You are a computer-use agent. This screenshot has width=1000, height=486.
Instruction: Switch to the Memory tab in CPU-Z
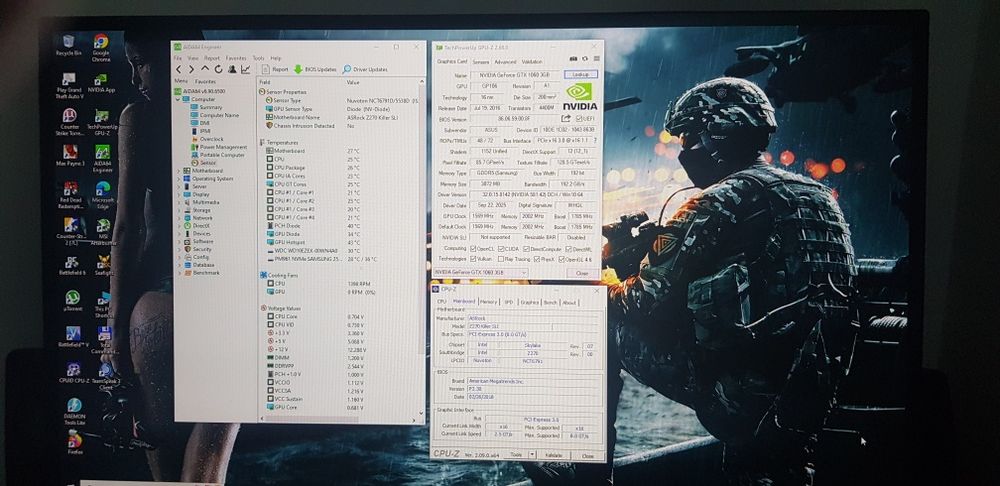pyautogui.click(x=489, y=302)
